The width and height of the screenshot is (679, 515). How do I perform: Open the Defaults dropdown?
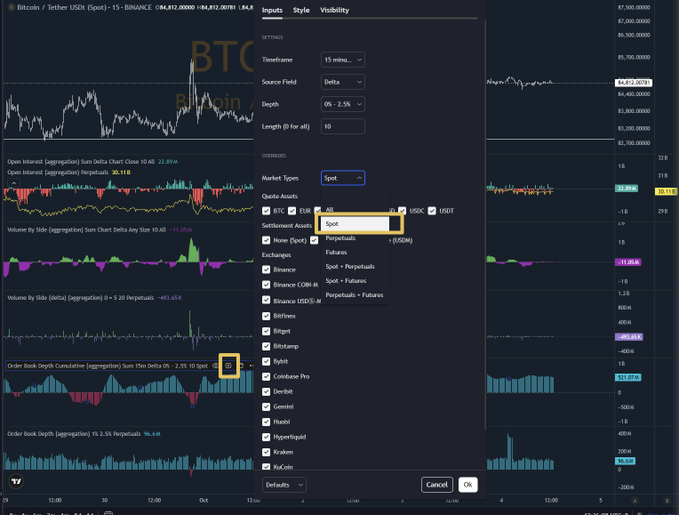[x=284, y=485]
